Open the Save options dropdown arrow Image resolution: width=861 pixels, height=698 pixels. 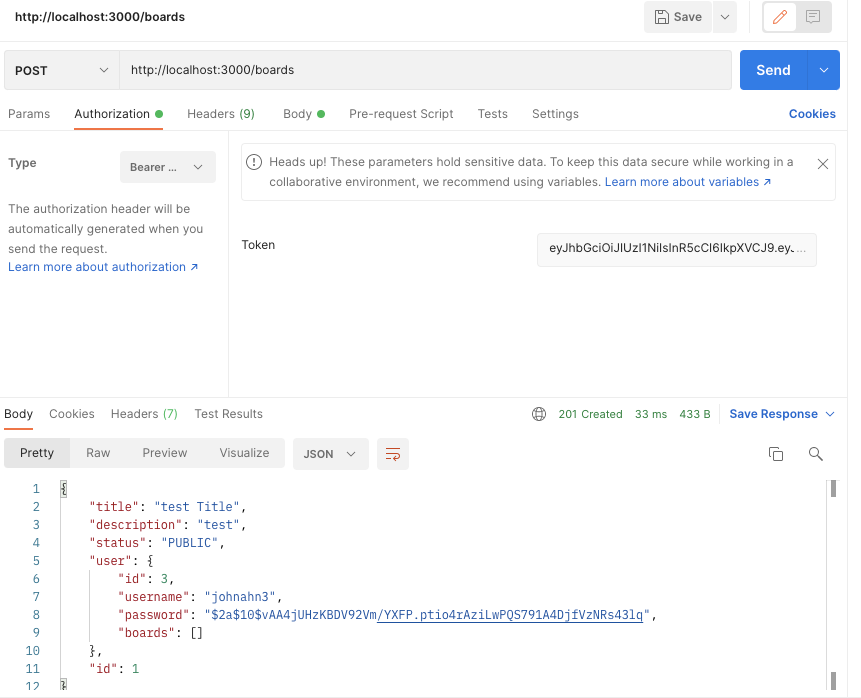click(x=725, y=17)
